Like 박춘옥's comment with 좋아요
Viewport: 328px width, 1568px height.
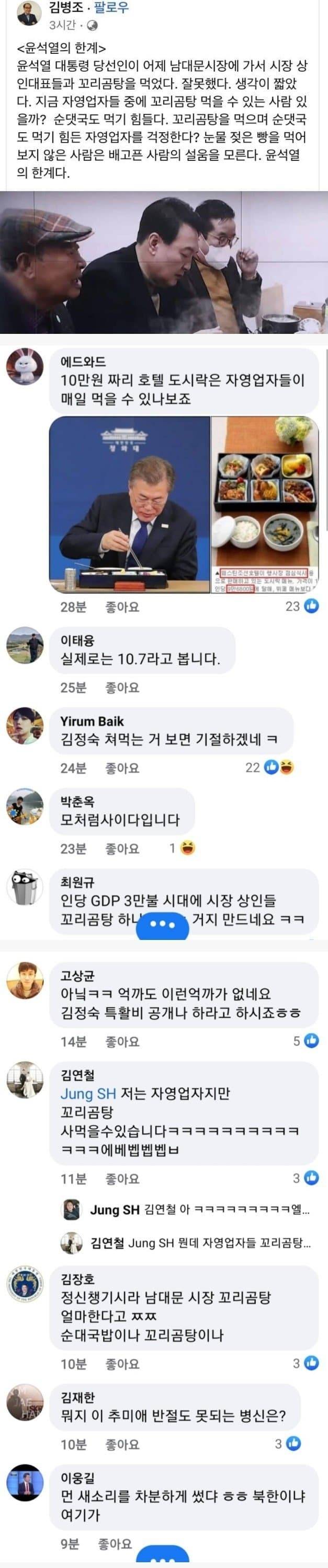click(x=122, y=849)
